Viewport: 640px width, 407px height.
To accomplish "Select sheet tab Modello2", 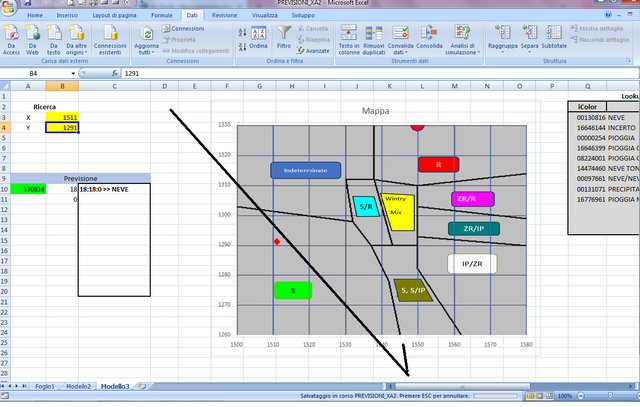I will [78, 386].
